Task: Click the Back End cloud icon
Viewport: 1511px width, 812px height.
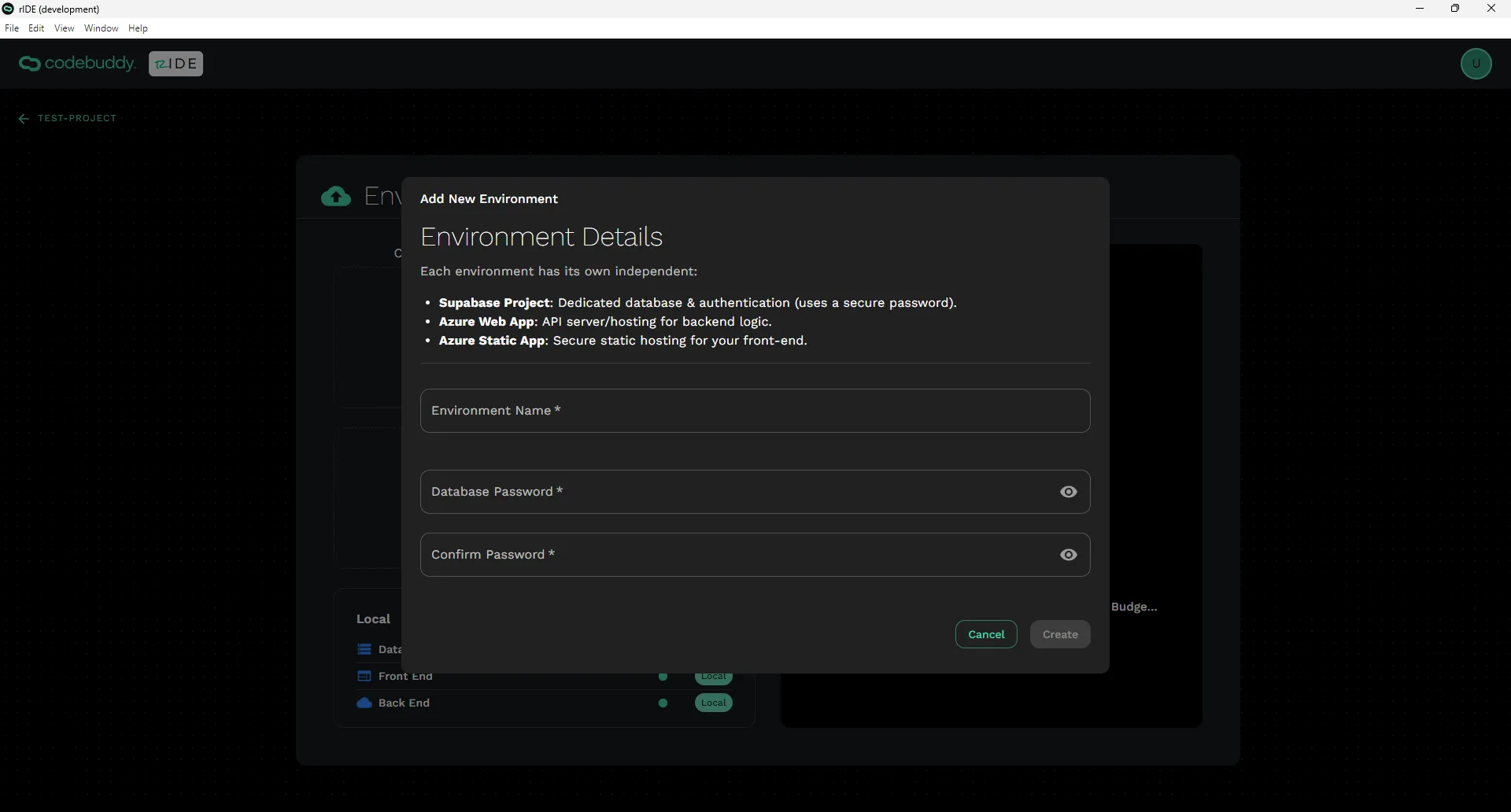Action: (x=364, y=703)
